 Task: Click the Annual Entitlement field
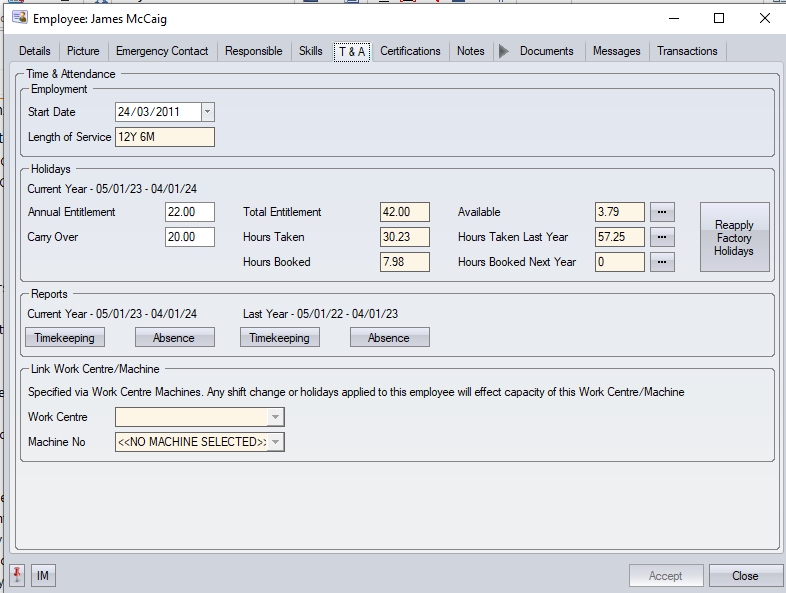(x=190, y=212)
